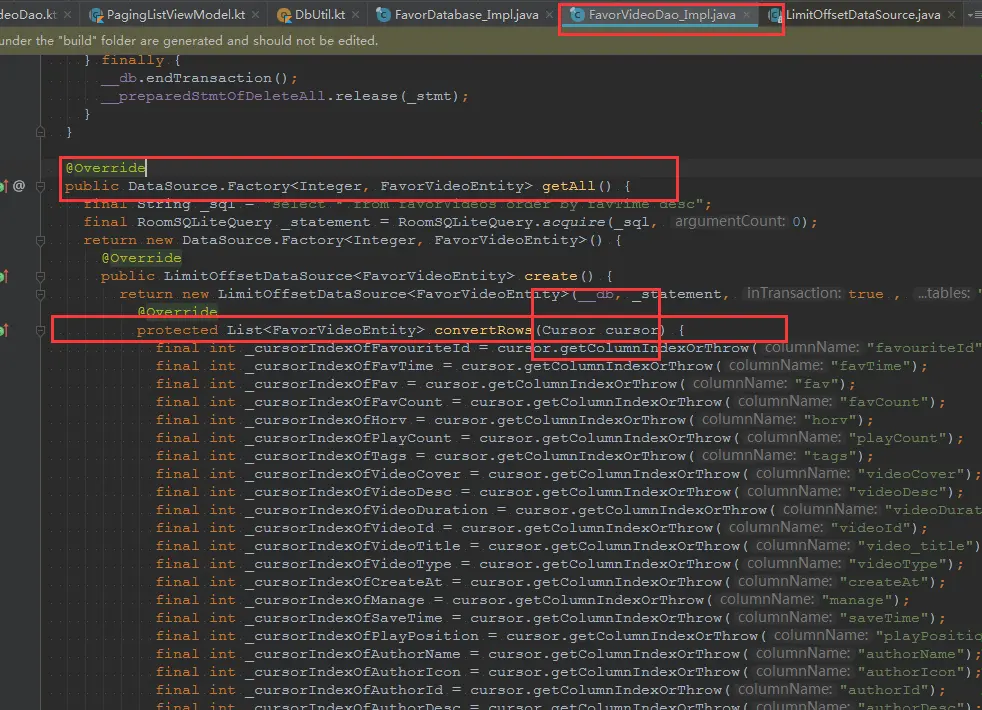Screen dimensions: 982x710
Task: Collapse the return new DataSource.Factory fold marker
Action: pos(41,240)
